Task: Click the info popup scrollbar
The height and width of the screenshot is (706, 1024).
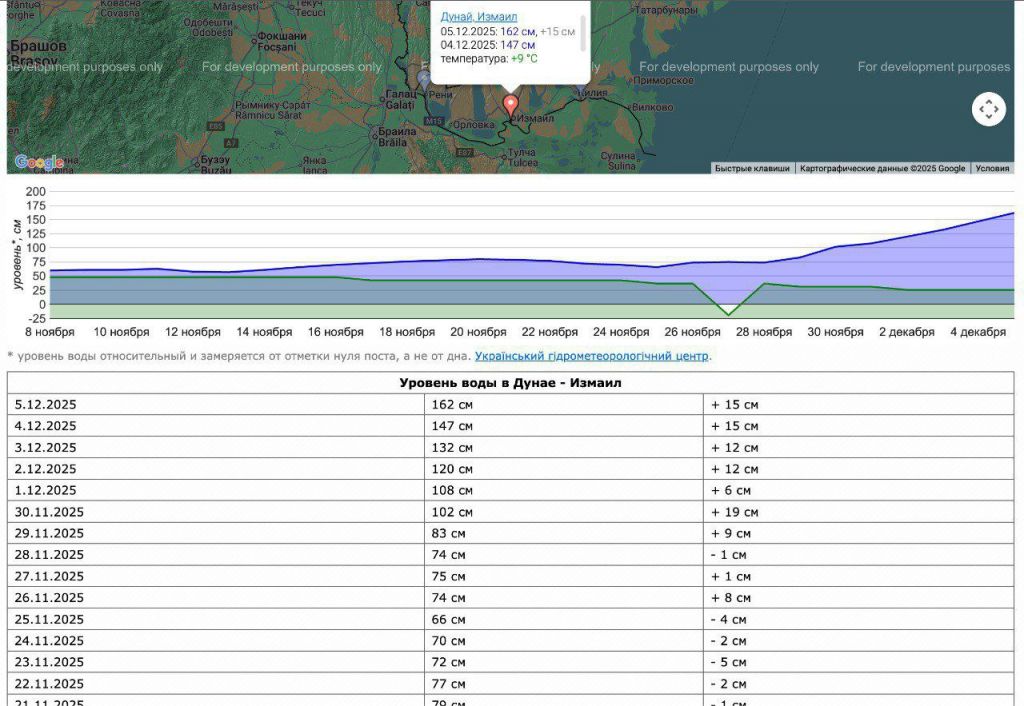Action: (x=582, y=35)
